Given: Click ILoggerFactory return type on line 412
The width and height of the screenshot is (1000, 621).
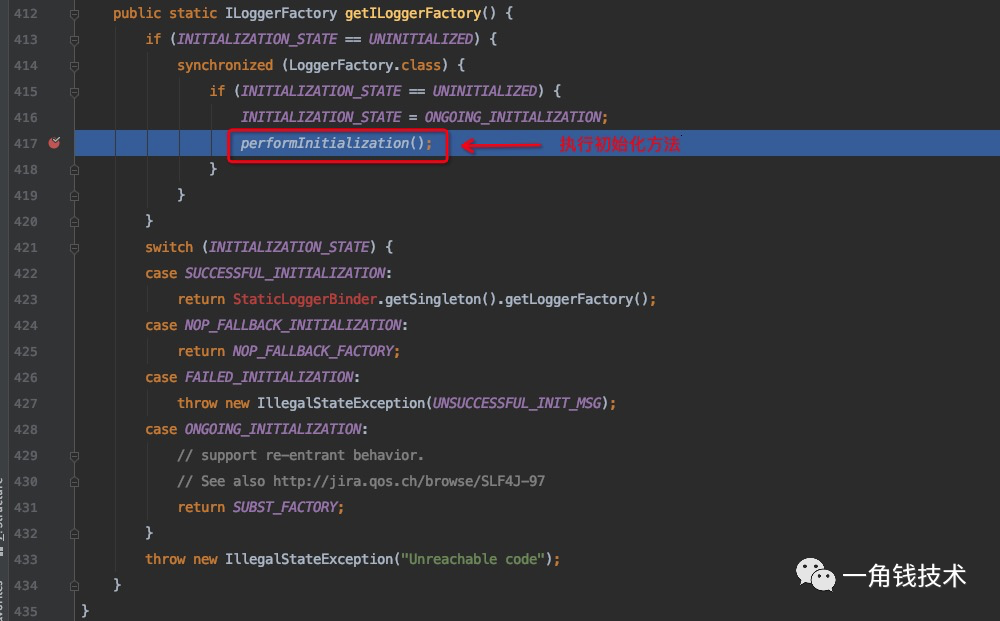Looking at the screenshot, I should pyautogui.click(x=281, y=13).
